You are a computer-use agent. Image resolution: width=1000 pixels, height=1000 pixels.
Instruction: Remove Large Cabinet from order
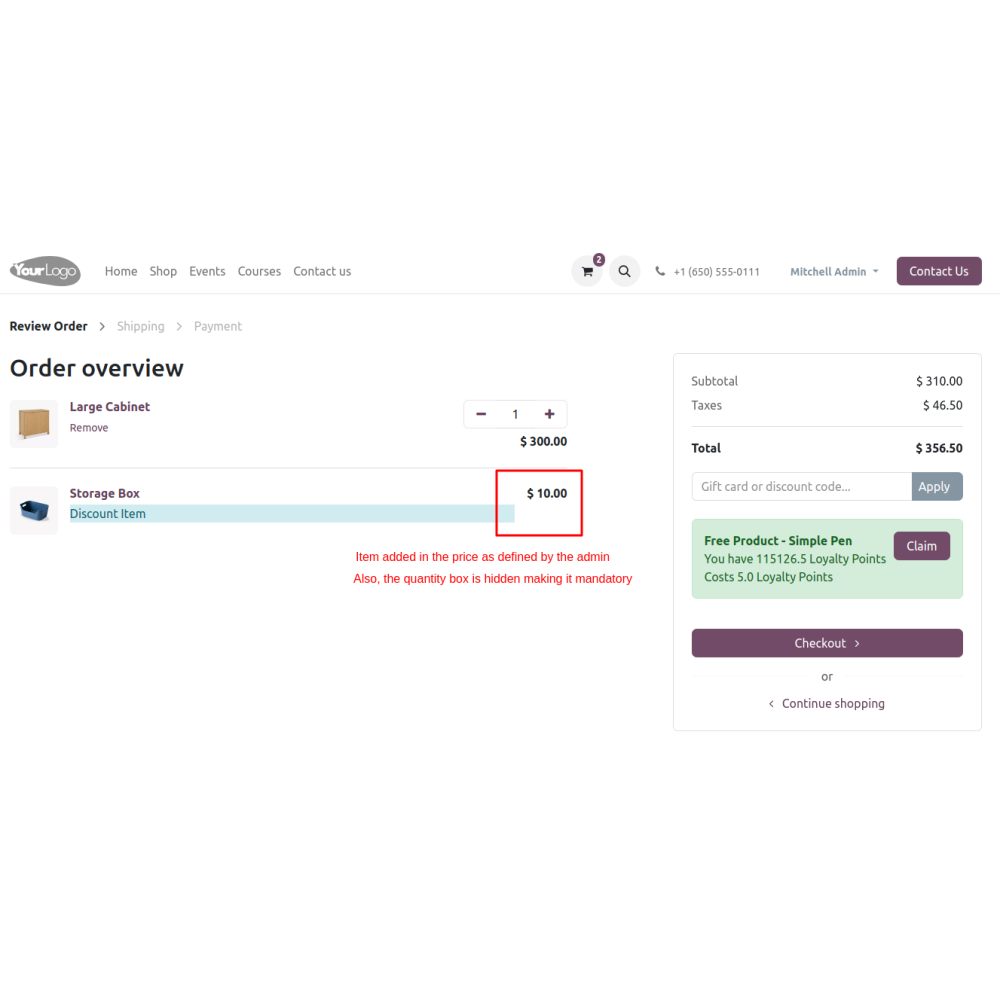click(x=89, y=428)
